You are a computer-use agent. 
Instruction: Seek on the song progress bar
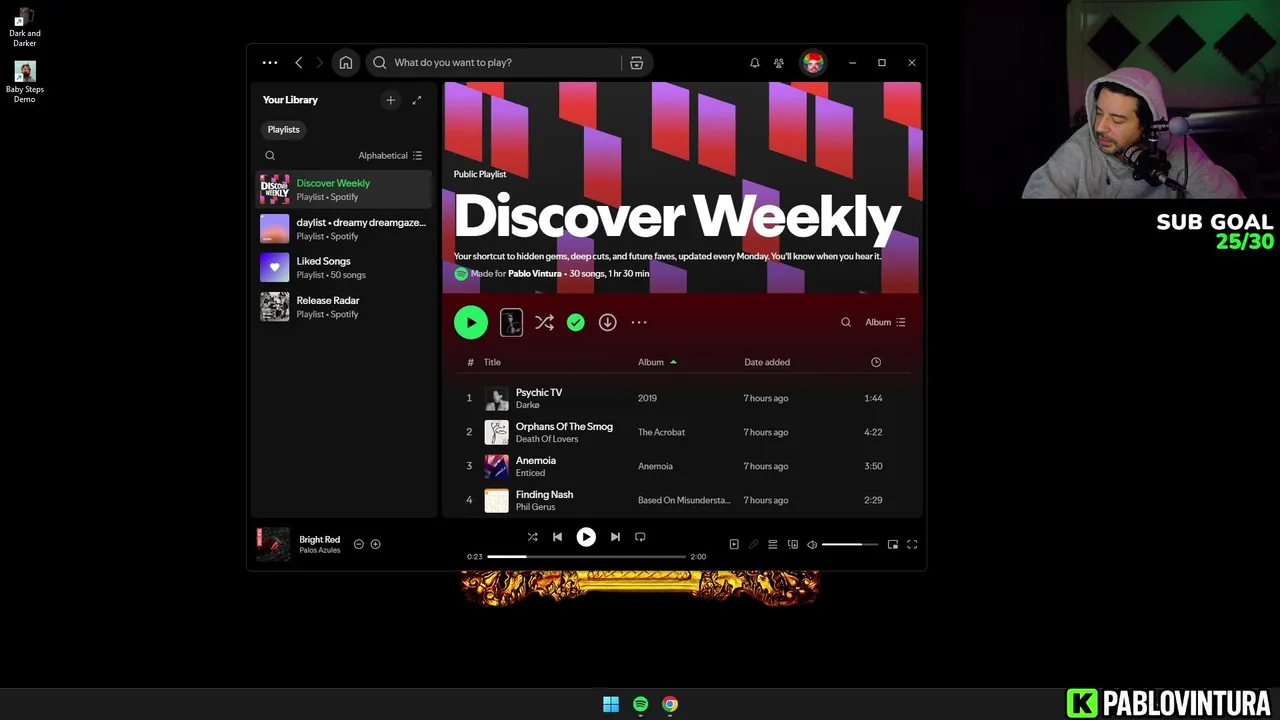[x=586, y=556]
